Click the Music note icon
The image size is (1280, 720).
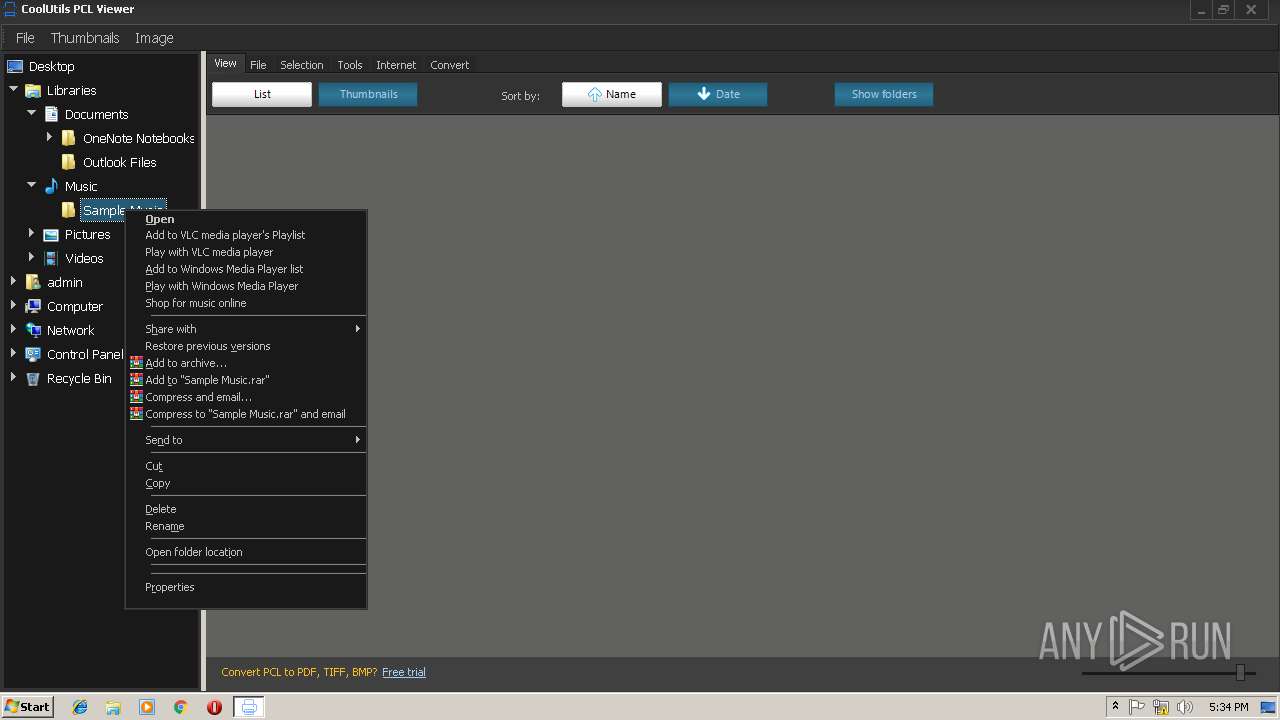(x=51, y=186)
